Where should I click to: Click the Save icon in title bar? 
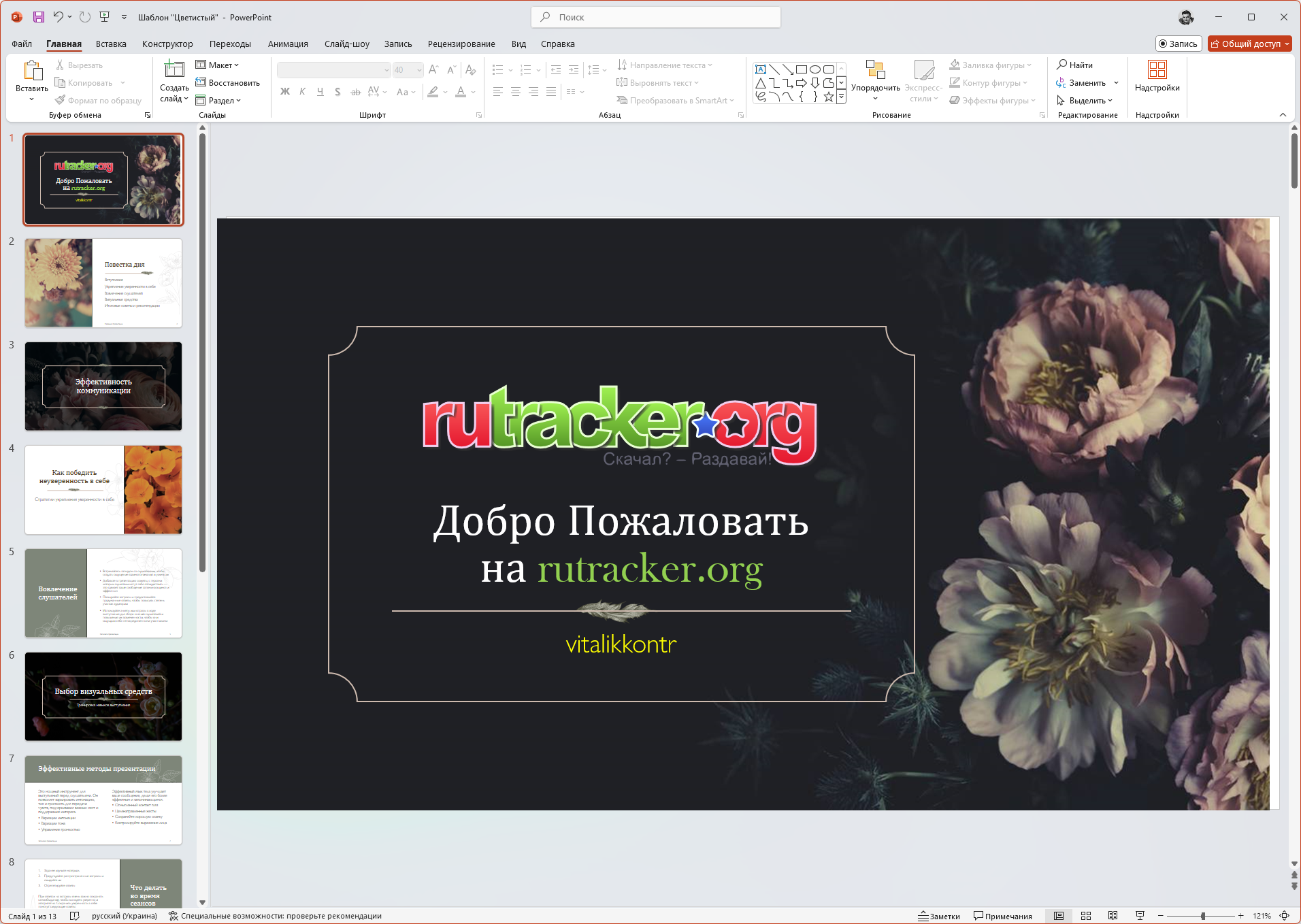coord(39,17)
